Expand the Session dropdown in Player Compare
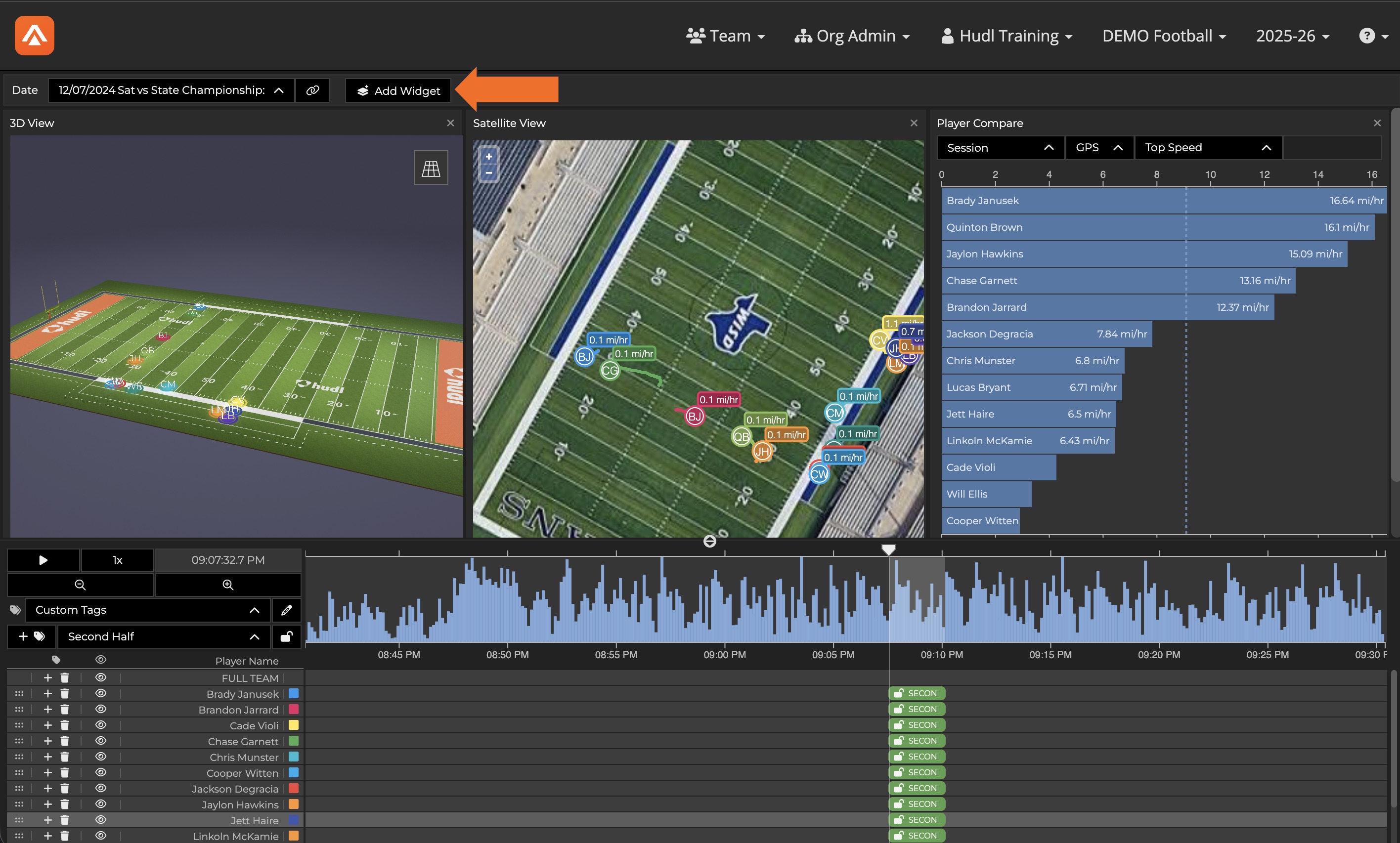1400x843 pixels. point(1000,148)
